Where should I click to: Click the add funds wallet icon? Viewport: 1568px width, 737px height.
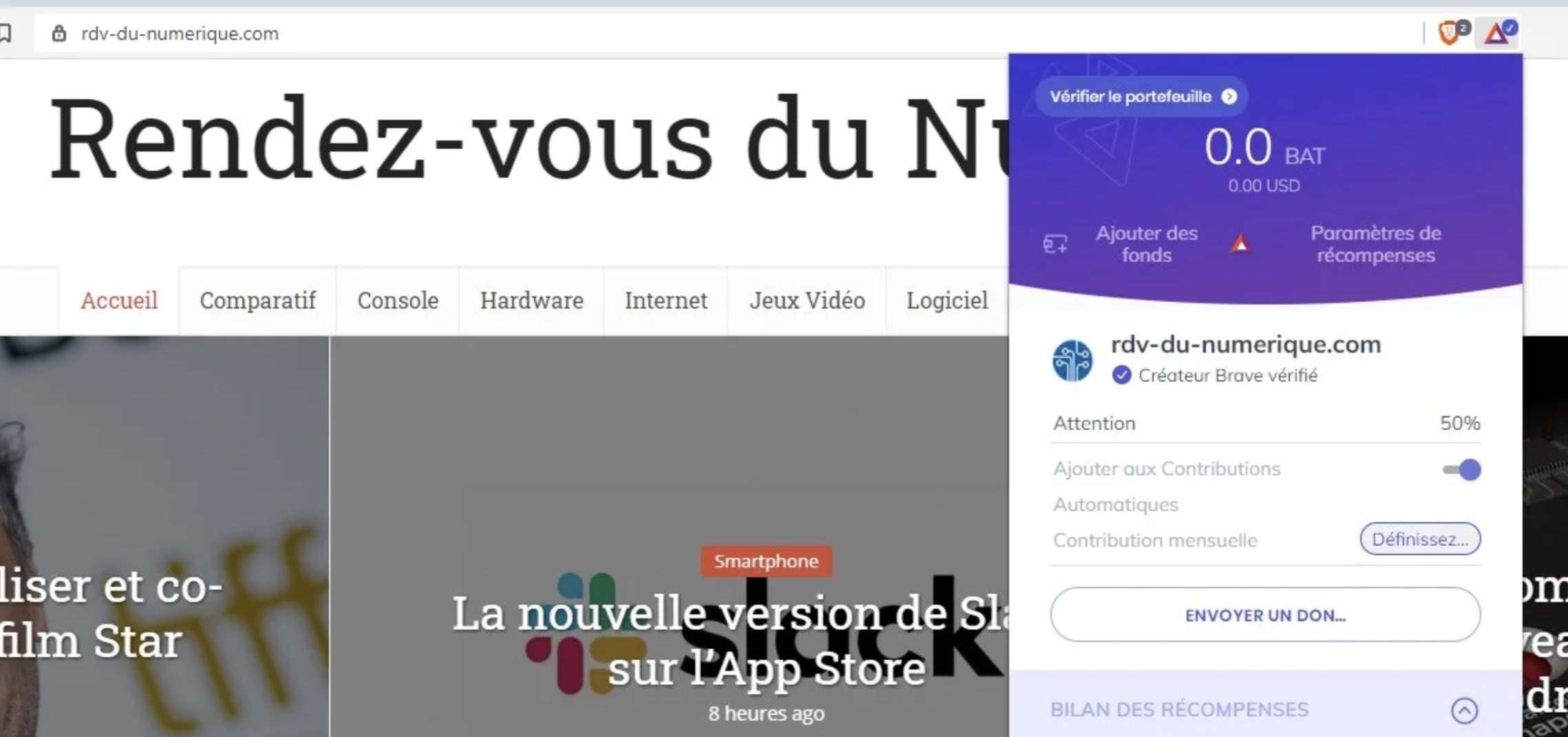(x=1055, y=244)
